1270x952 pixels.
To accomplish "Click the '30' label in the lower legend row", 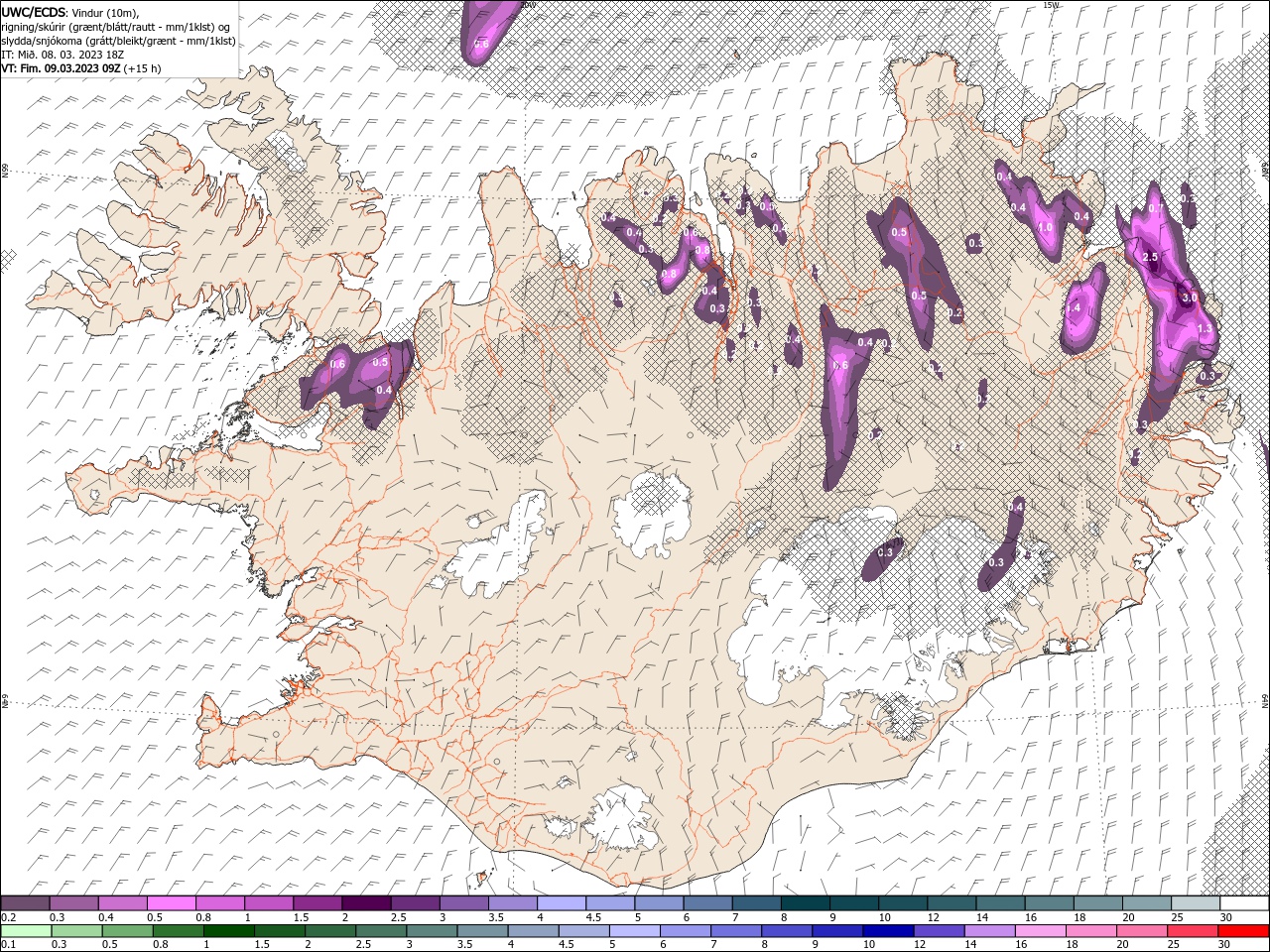I will tap(1223, 944).
